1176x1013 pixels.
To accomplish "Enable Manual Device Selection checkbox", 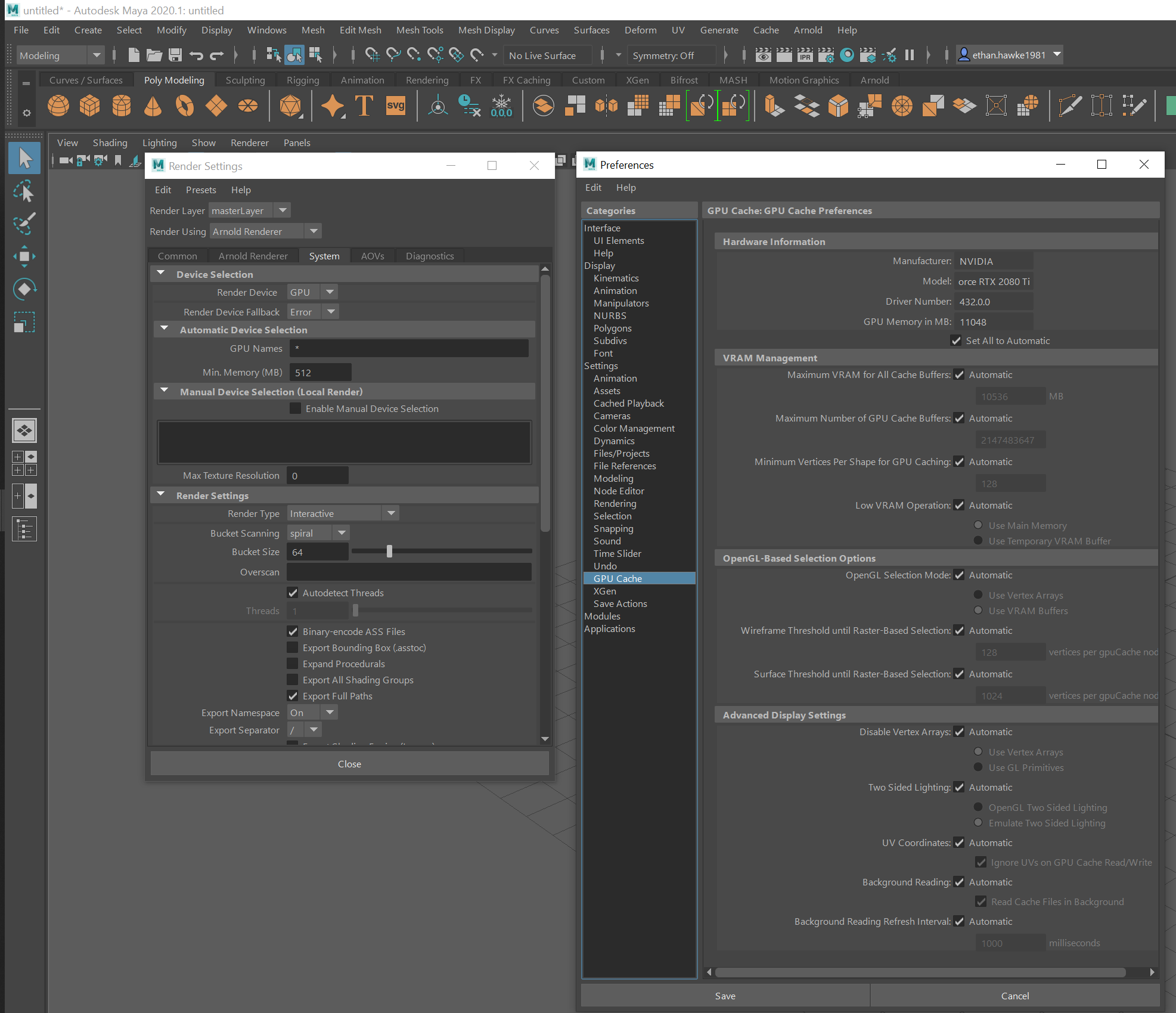I will (x=295, y=408).
